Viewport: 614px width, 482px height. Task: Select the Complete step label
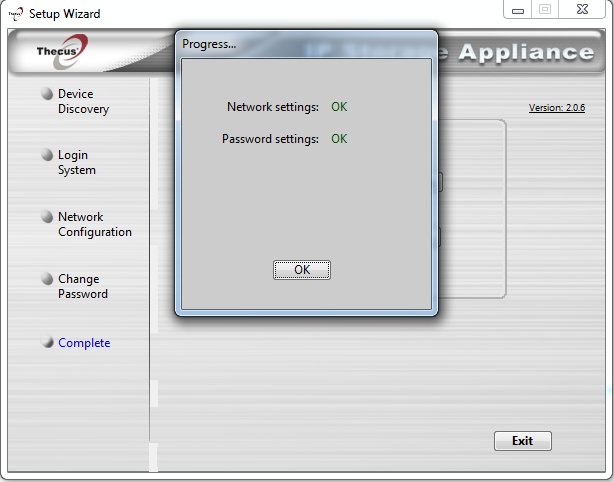coord(84,343)
